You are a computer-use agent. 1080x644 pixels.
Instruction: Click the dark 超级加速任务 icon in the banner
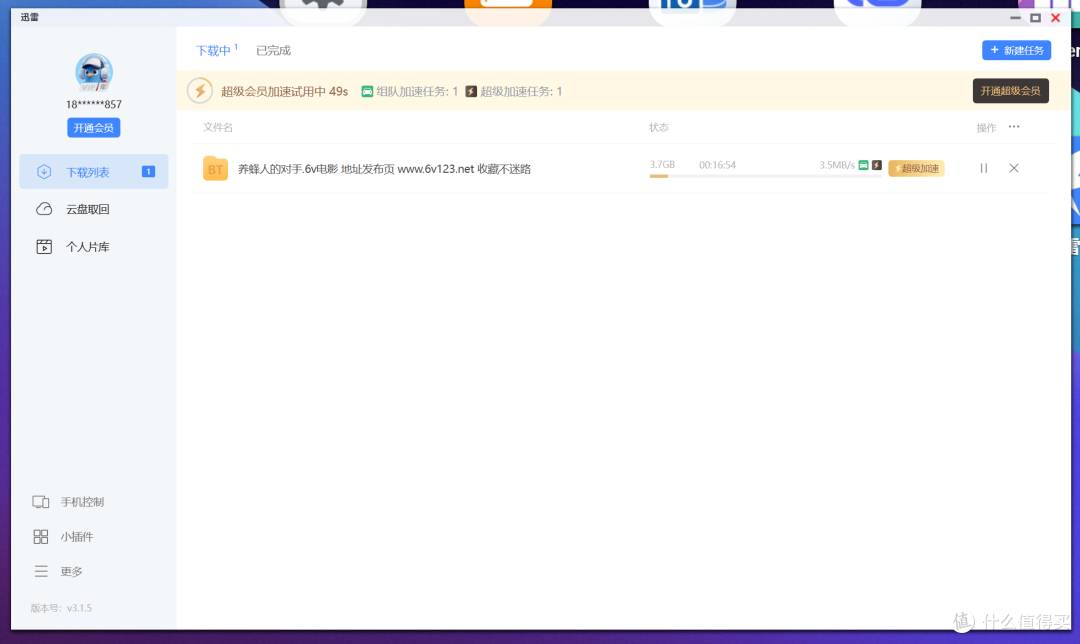[x=471, y=92]
